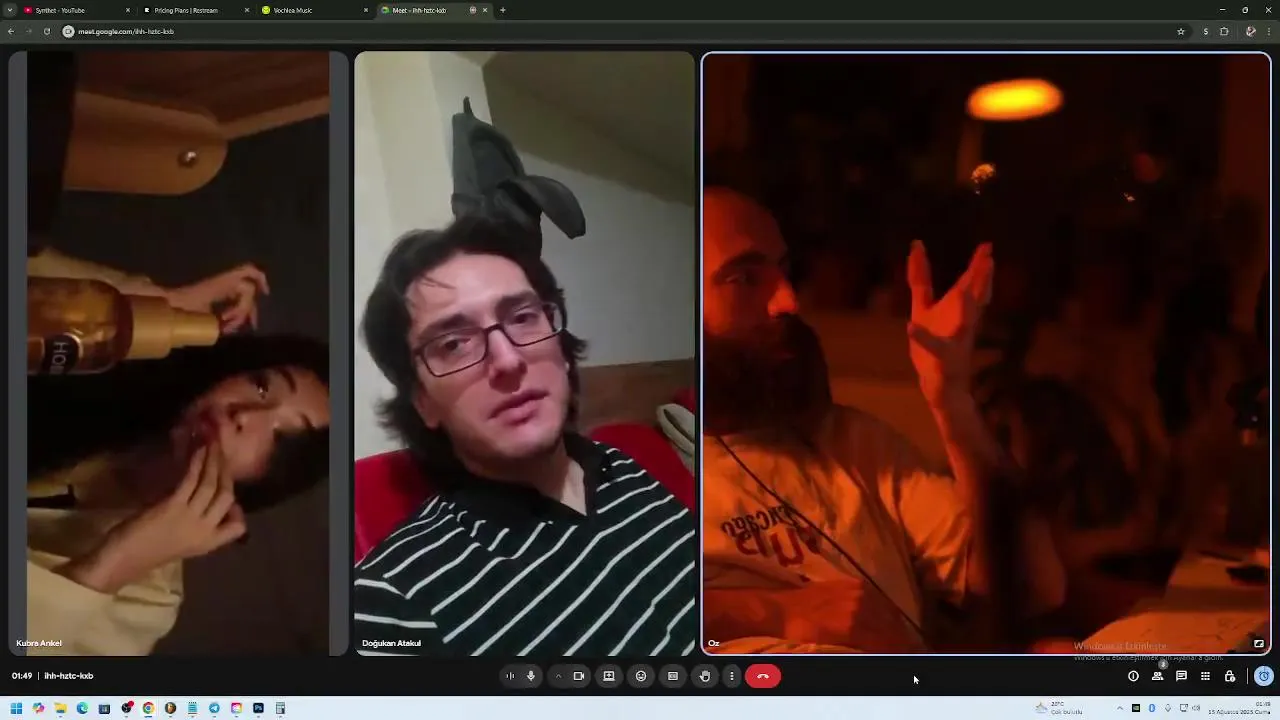Click picture-in-picture icon on Oz's tile
The height and width of the screenshot is (720, 1280).
[1259, 643]
